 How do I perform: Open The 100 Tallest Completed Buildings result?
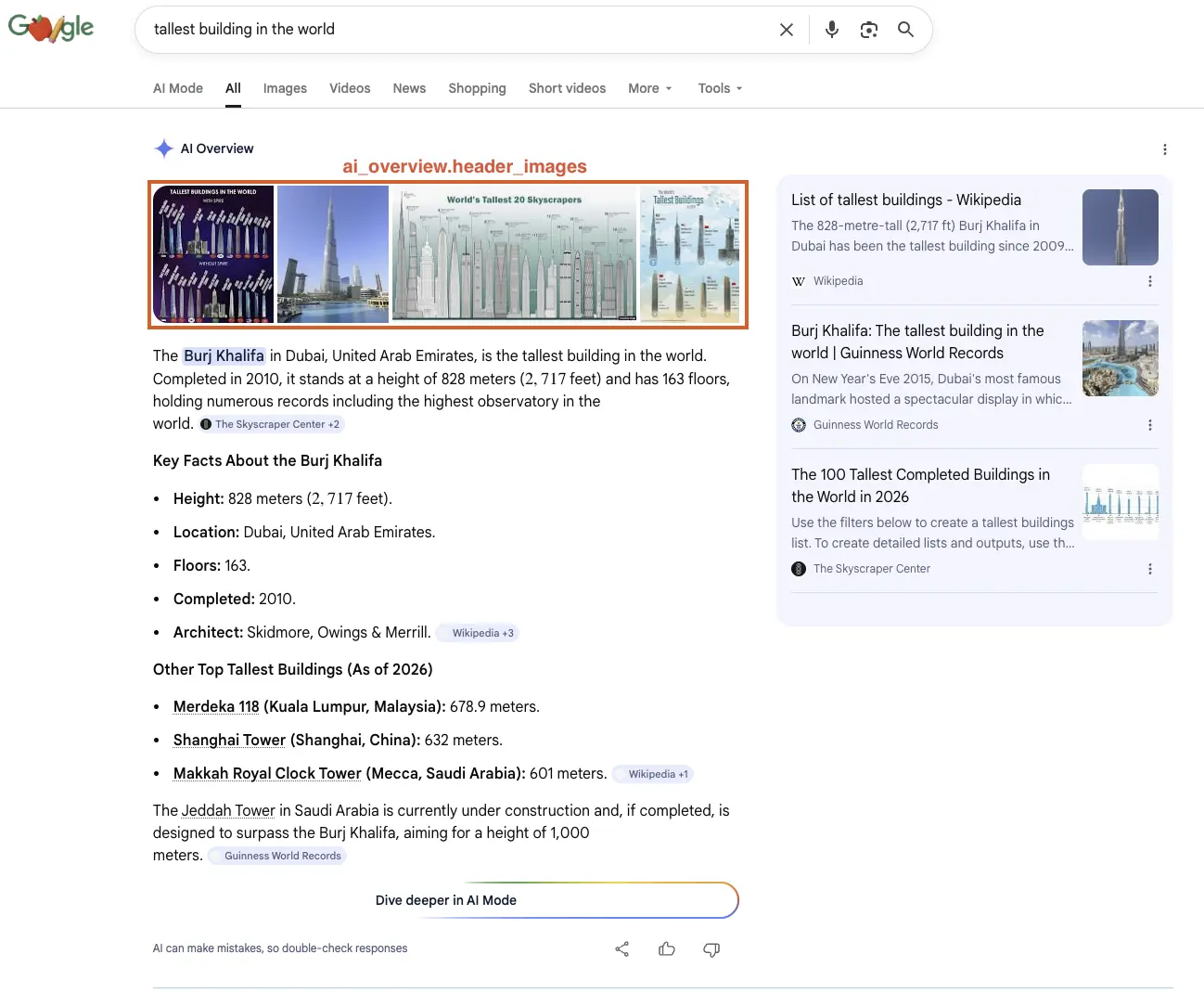(920, 485)
